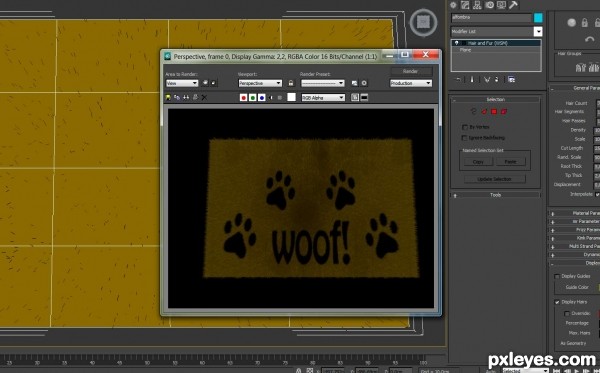Click the Make Unique icon
The height and width of the screenshot is (373, 600).
tap(486, 80)
